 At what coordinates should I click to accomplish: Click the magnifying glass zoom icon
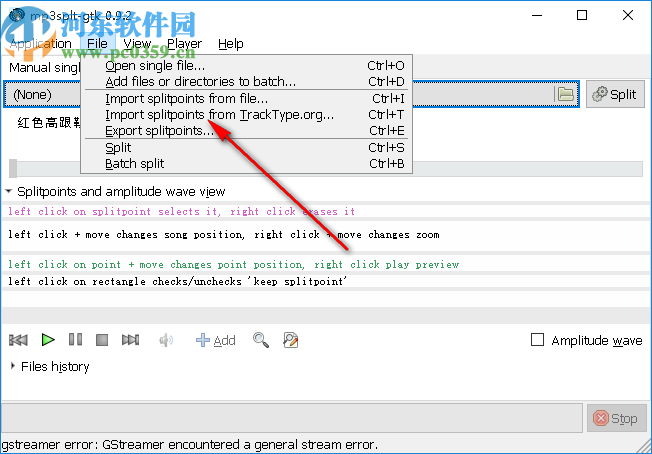261,340
